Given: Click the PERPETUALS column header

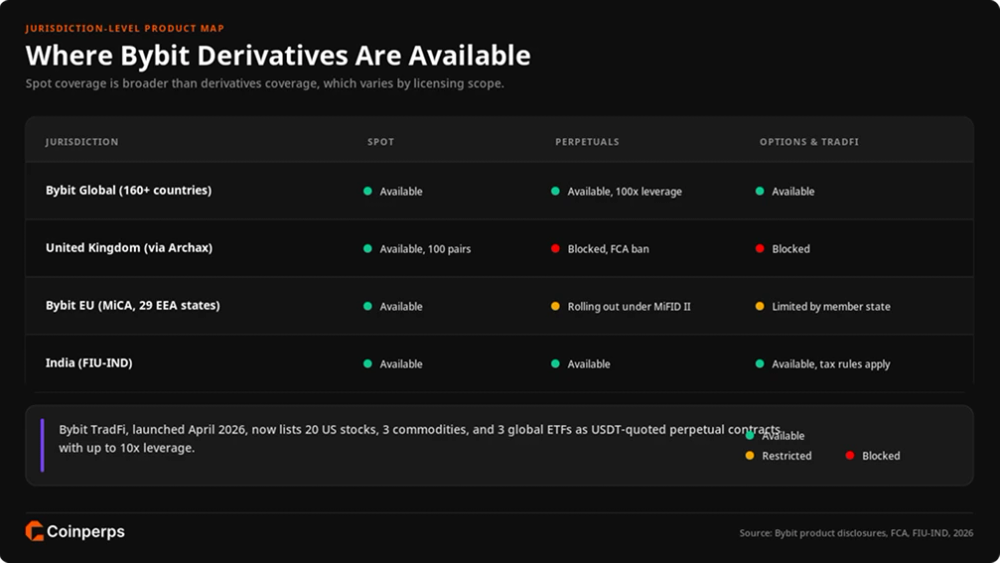Looking at the screenshot, I should point(587,142).
